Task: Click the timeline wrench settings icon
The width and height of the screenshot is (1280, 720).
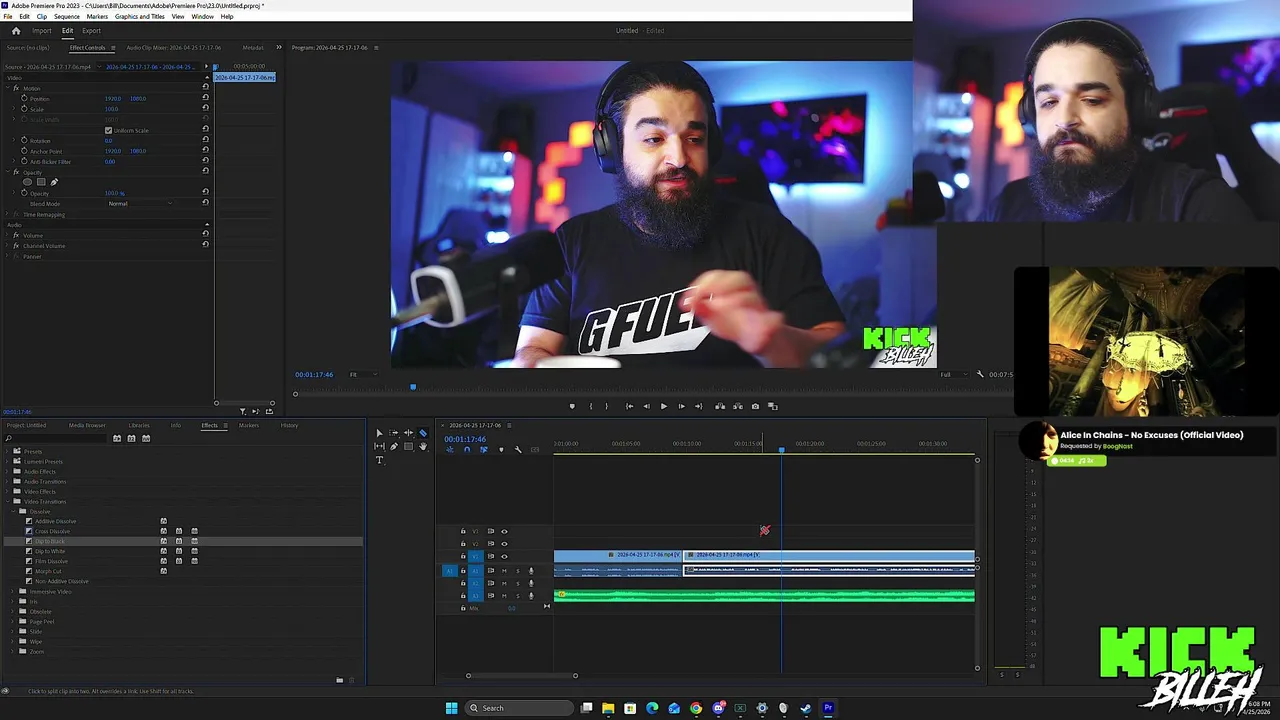Action: coord(518,450)
